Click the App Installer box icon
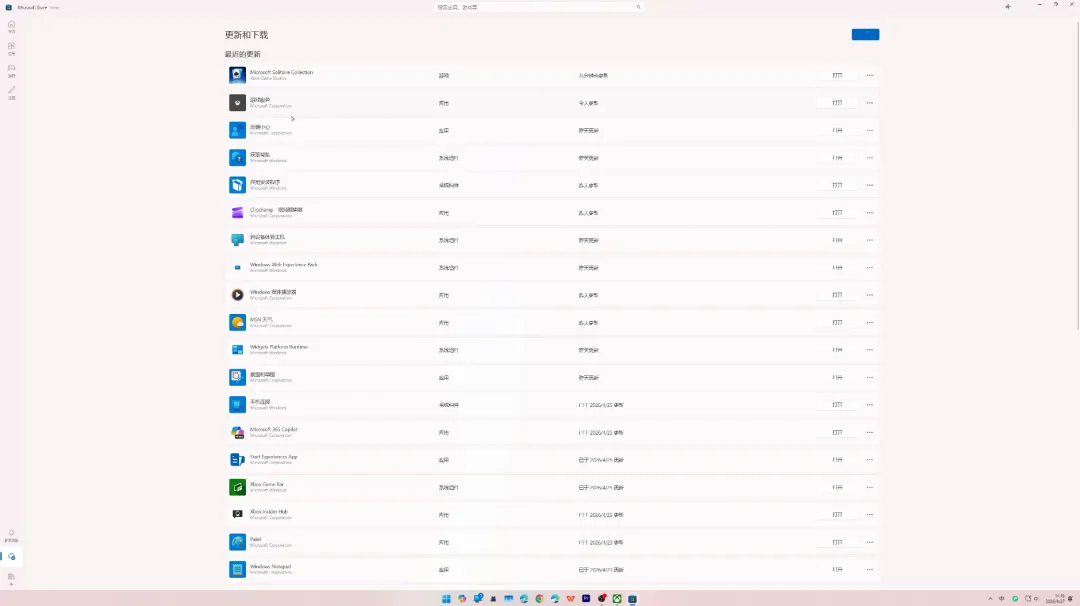The width and height of the screenshot is (1080, 606). (237, 185)
